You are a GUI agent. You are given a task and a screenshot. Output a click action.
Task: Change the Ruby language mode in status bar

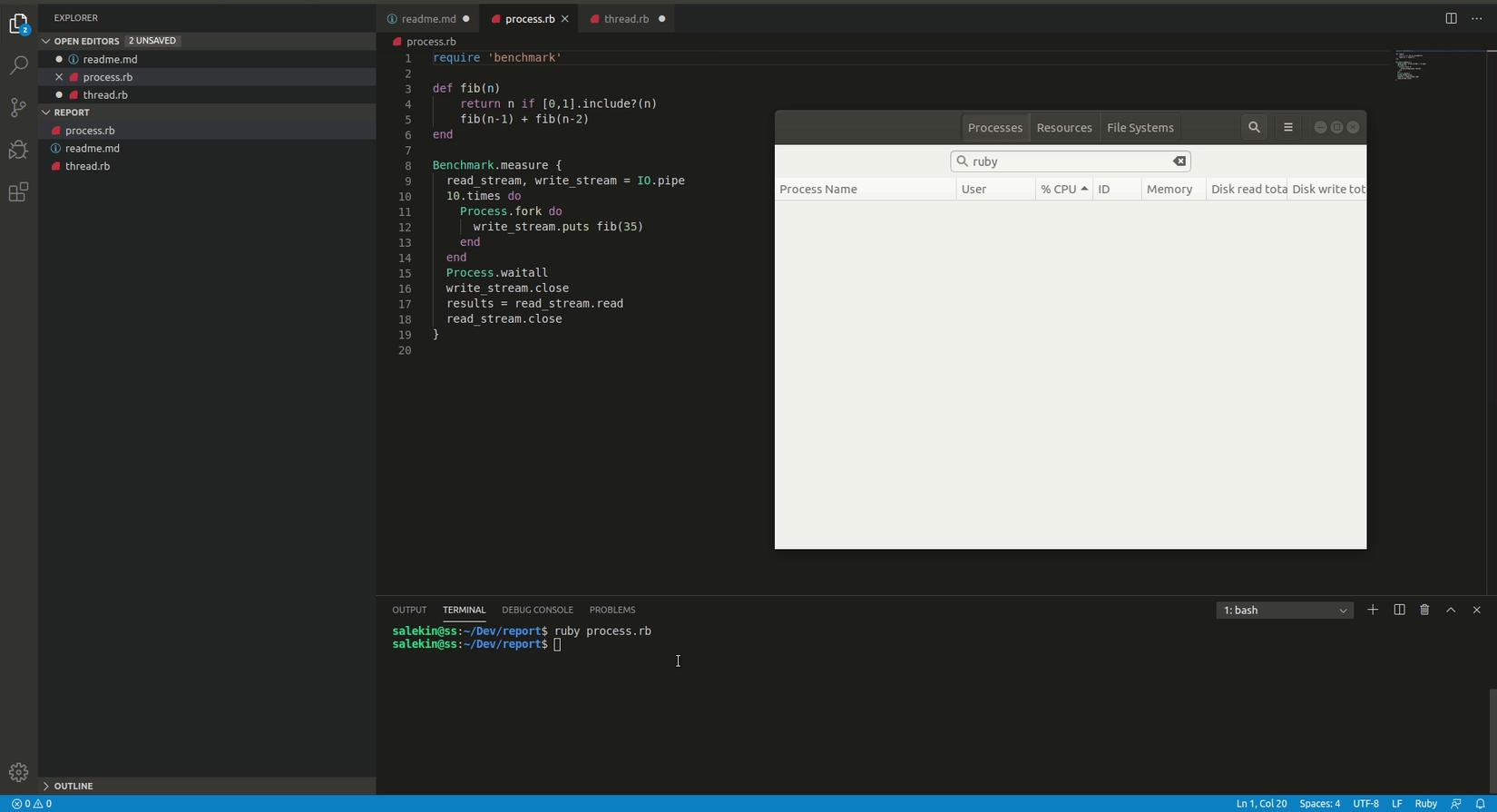[1425, 804]
